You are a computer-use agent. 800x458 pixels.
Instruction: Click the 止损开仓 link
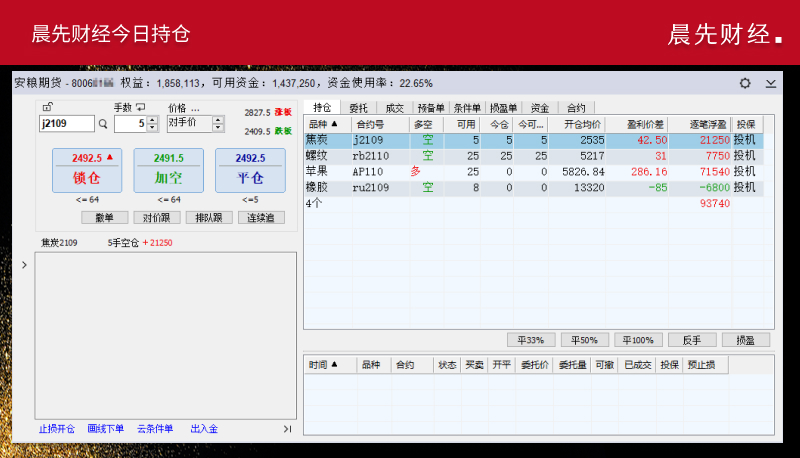[x=57, y=429]
